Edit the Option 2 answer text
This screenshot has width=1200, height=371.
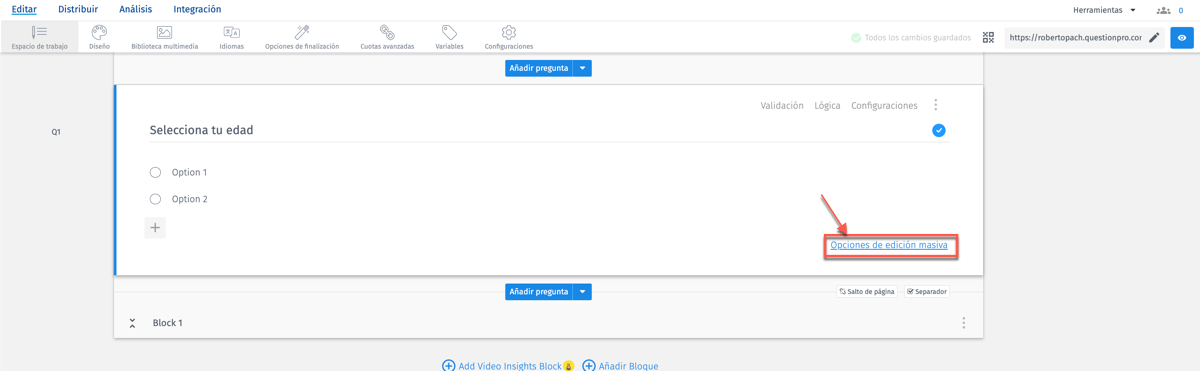(189, 199)
